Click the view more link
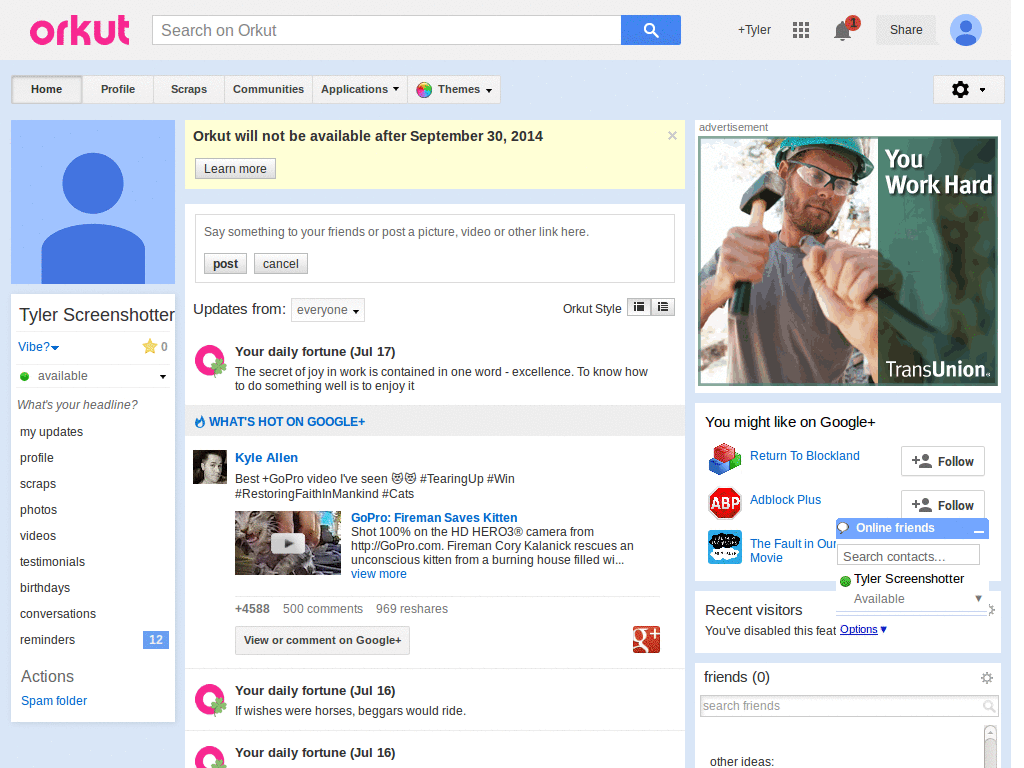1024x768 pixels. pos(379,574)
